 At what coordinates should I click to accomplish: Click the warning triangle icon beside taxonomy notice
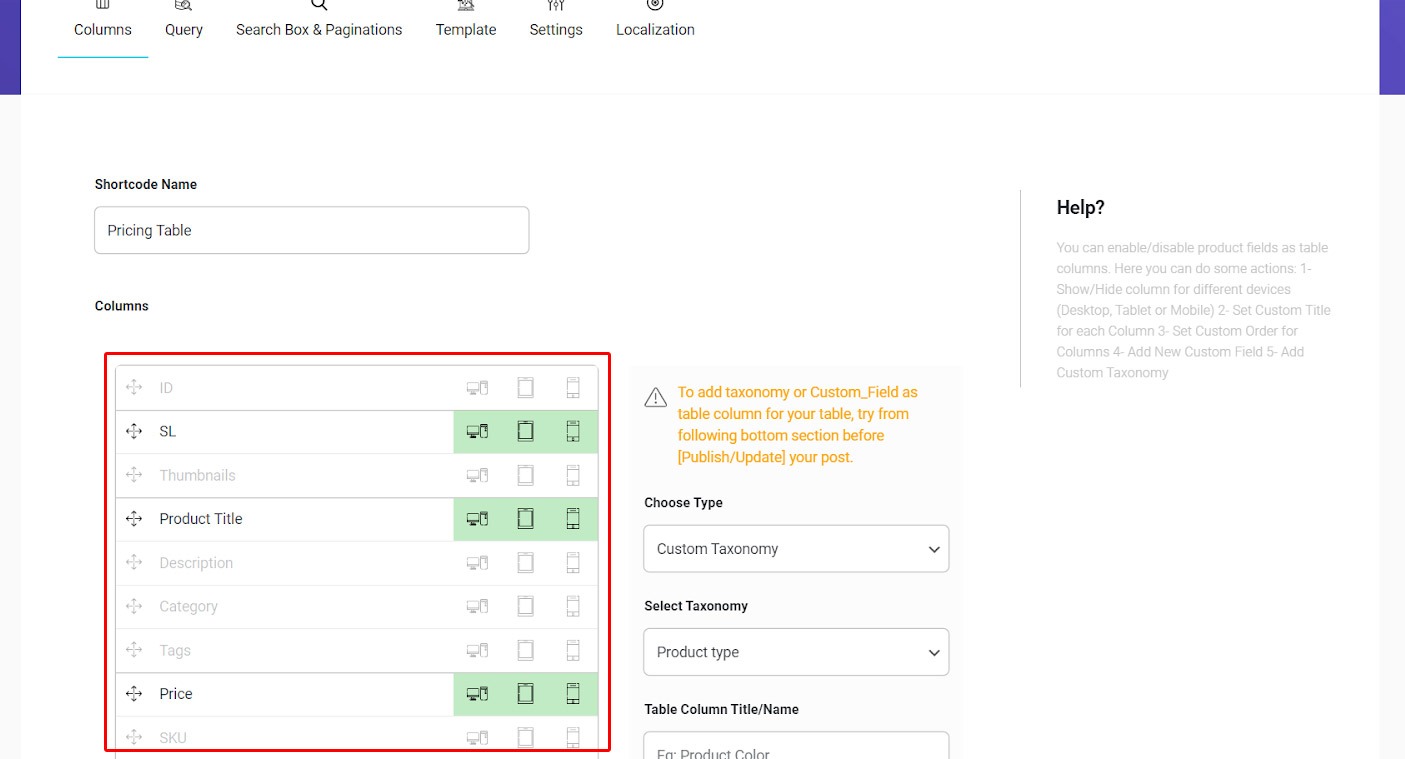click(x=656, y=397)
